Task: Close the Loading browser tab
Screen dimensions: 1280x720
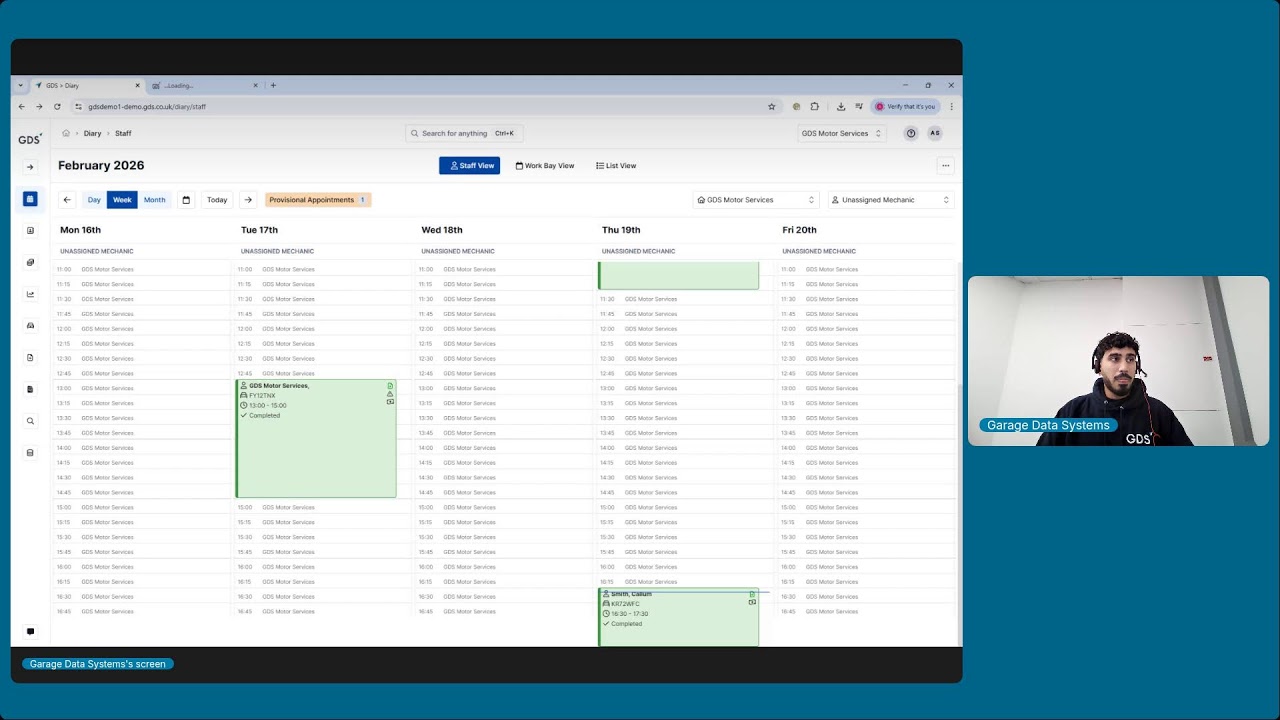Action: 255,85
